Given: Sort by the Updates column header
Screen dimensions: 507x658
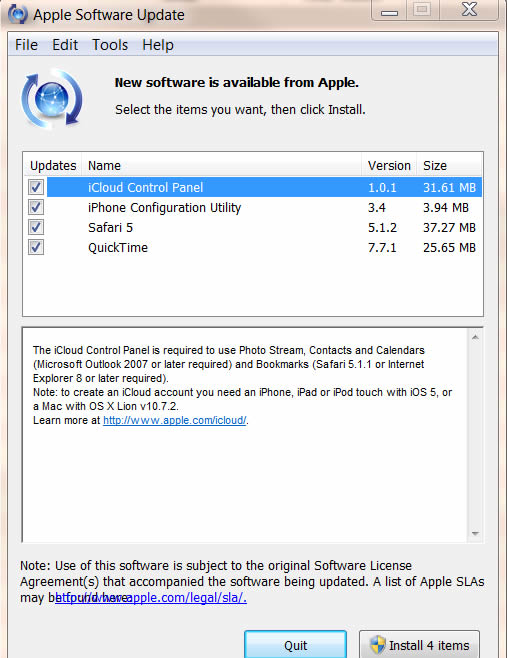Looking at the screenshot, I should click(53, 165).
